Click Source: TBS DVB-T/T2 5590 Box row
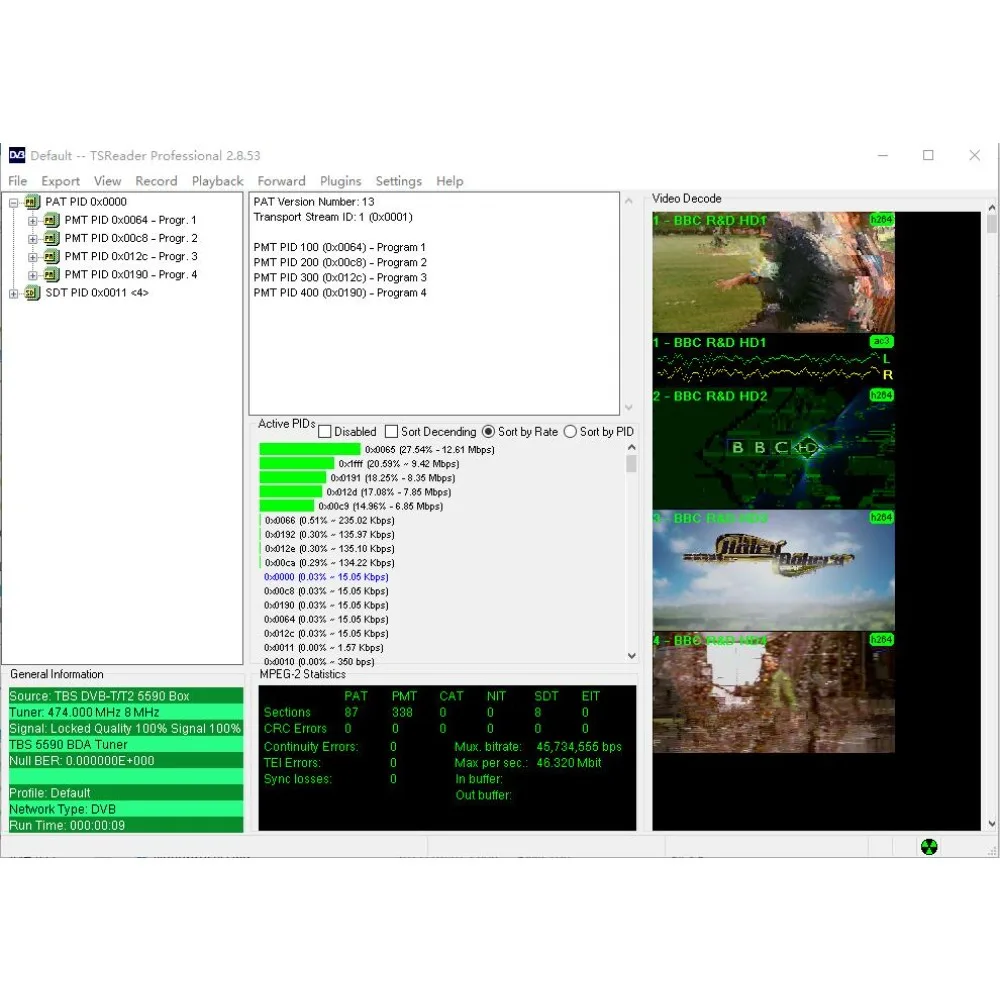The height and width of the screenshot is (1000, 1000). [x=126, y=696]
